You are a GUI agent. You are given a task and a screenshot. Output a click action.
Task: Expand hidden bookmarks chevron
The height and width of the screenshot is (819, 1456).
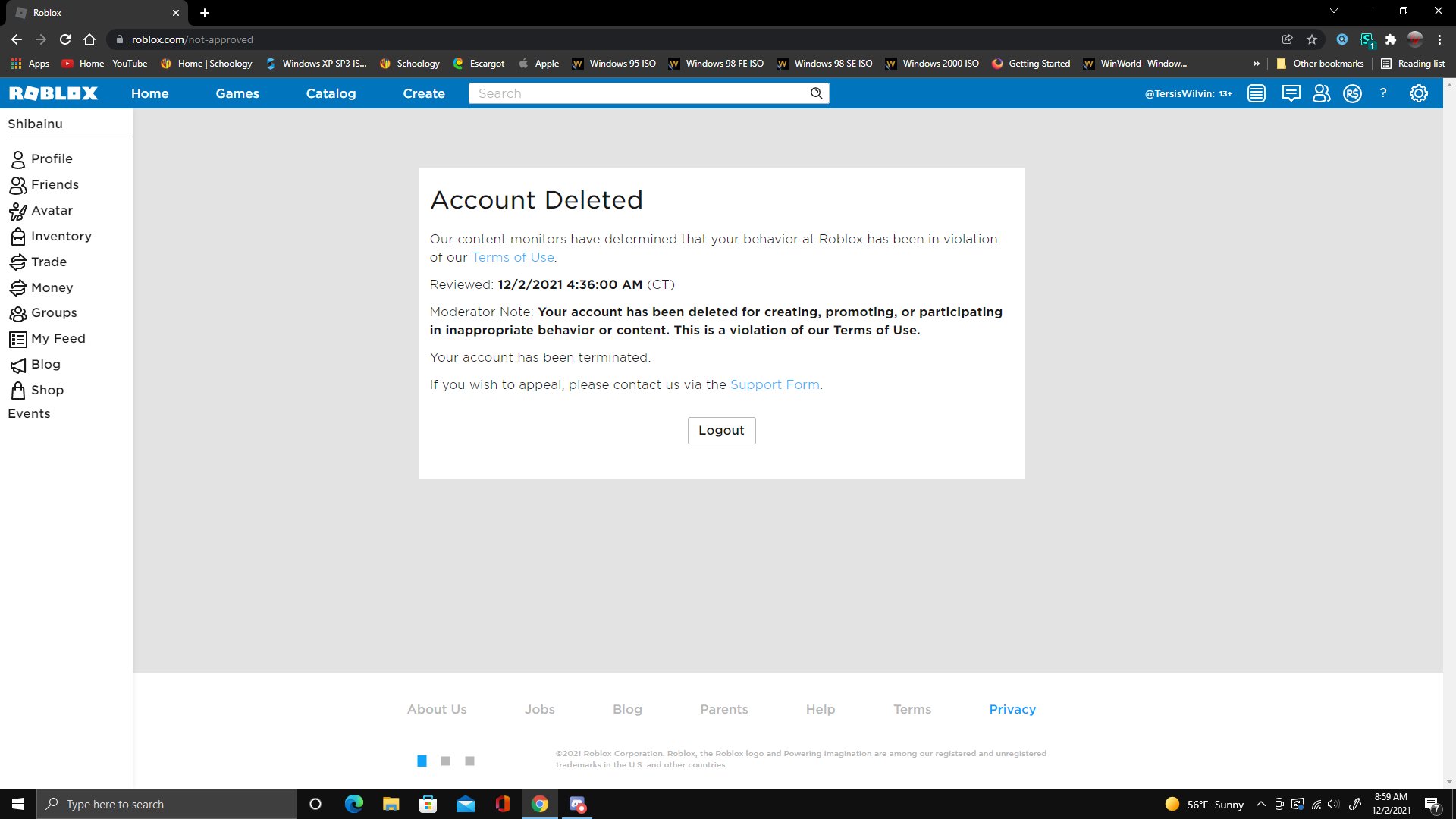coord(1256,64)
